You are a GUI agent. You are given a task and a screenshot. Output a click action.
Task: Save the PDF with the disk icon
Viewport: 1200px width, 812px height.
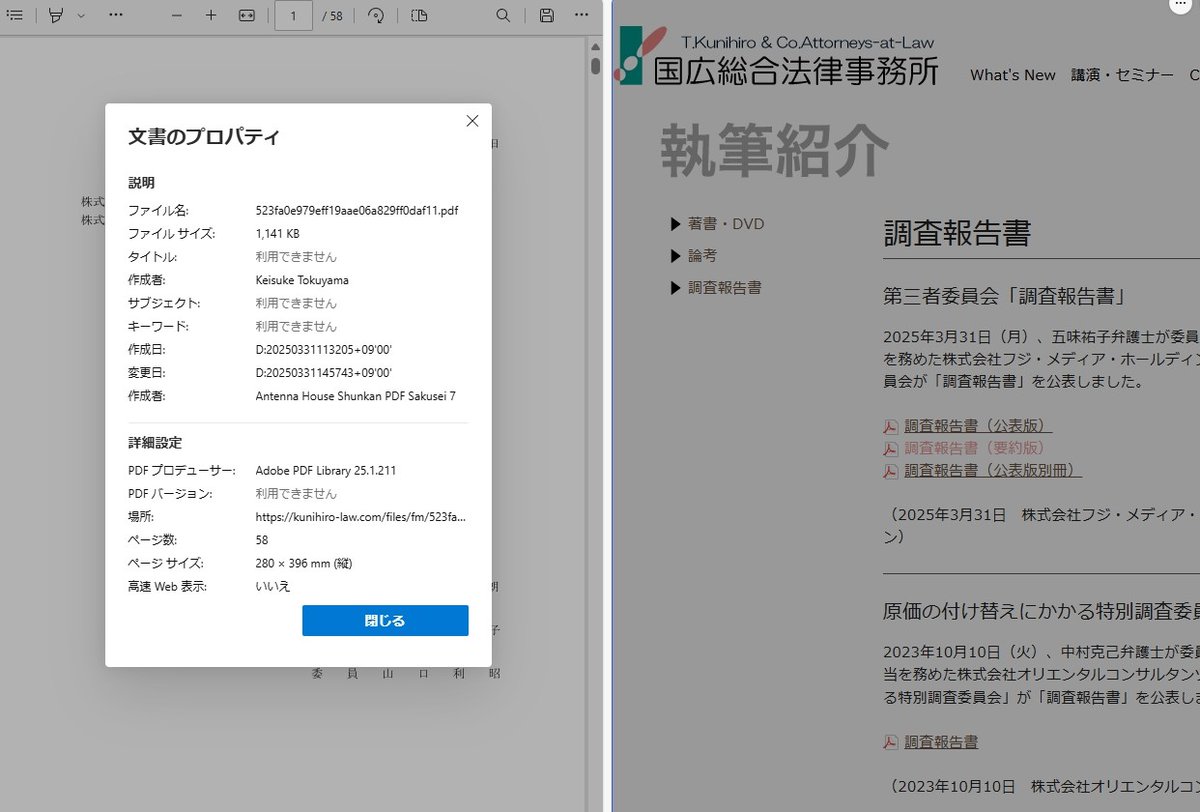(546, 16)
